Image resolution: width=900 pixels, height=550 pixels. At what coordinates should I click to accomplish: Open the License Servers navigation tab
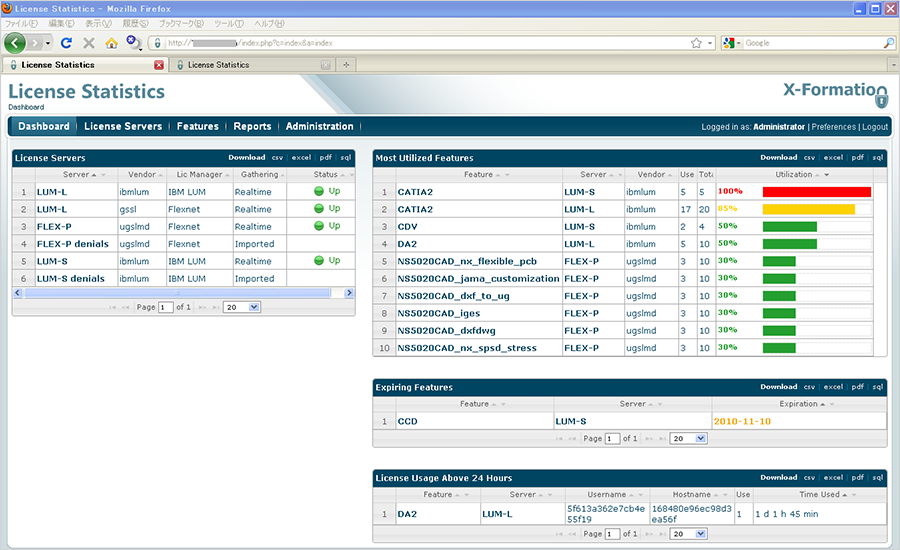click(x=123, y=126)
